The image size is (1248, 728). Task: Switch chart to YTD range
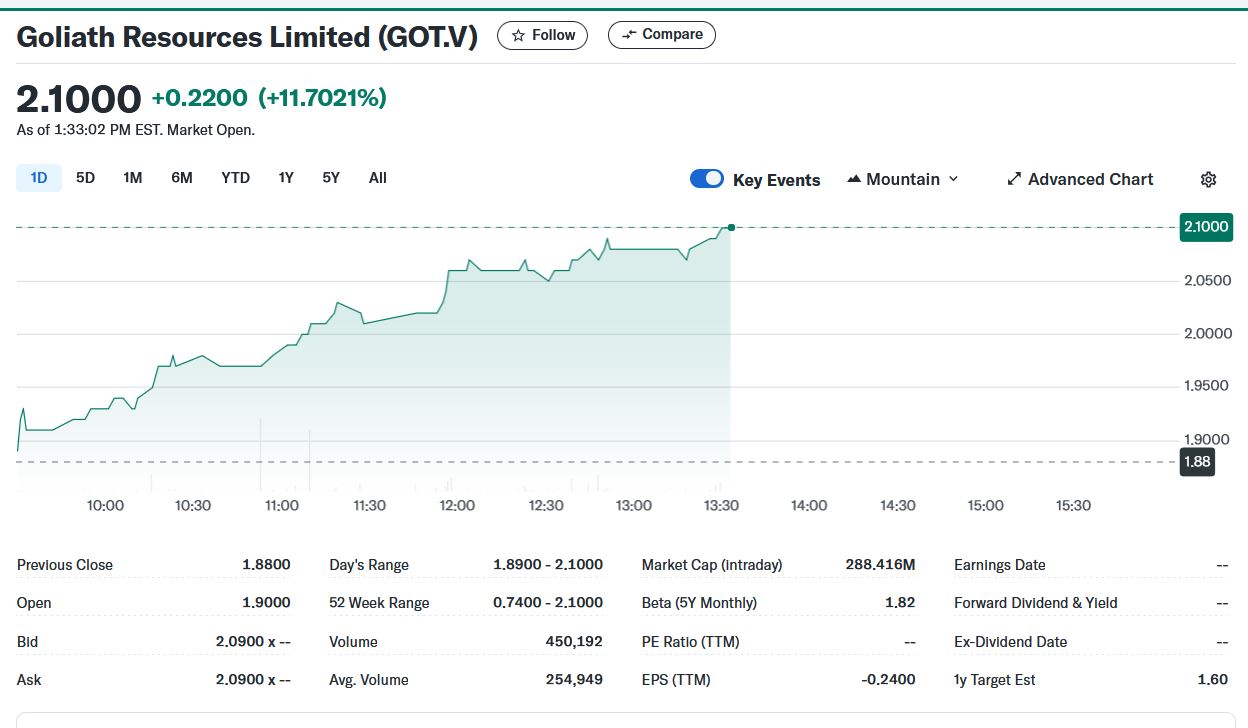pos(236,178)
